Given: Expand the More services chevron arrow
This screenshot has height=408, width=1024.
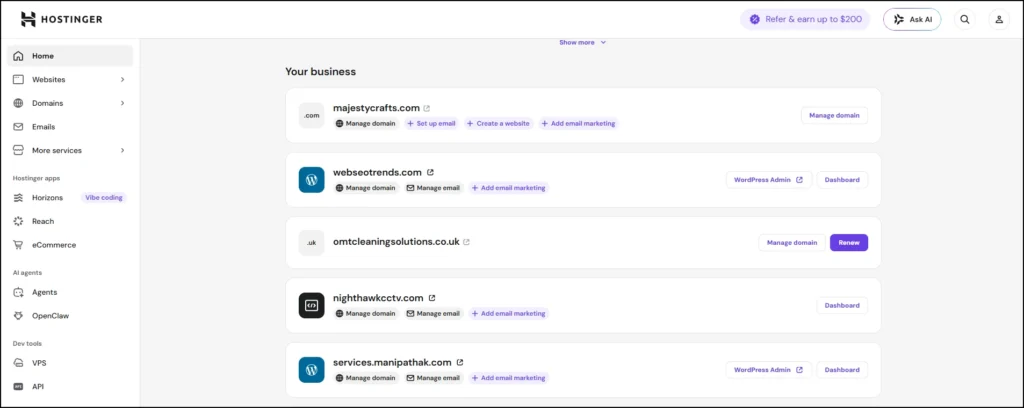Looking at the screenshot, I should 122,150.
